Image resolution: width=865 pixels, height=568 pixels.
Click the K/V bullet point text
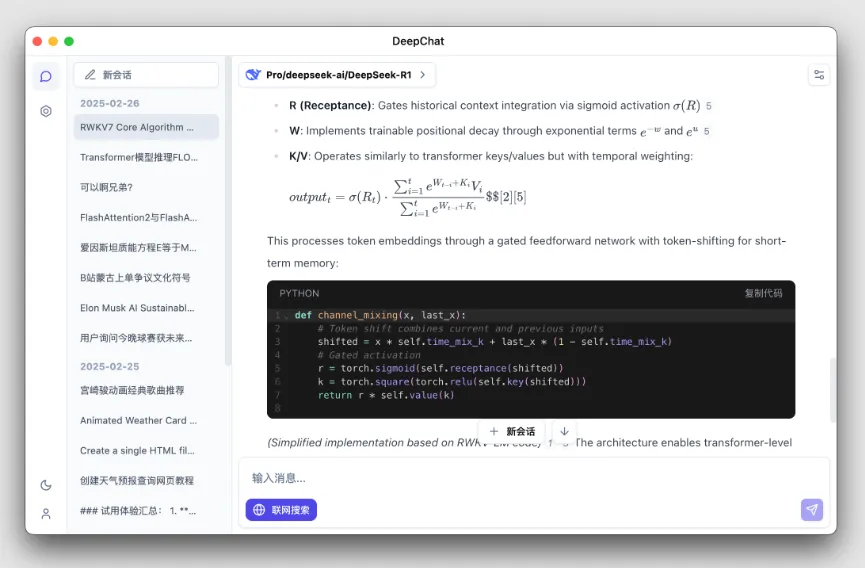click(x=490, y=157)
